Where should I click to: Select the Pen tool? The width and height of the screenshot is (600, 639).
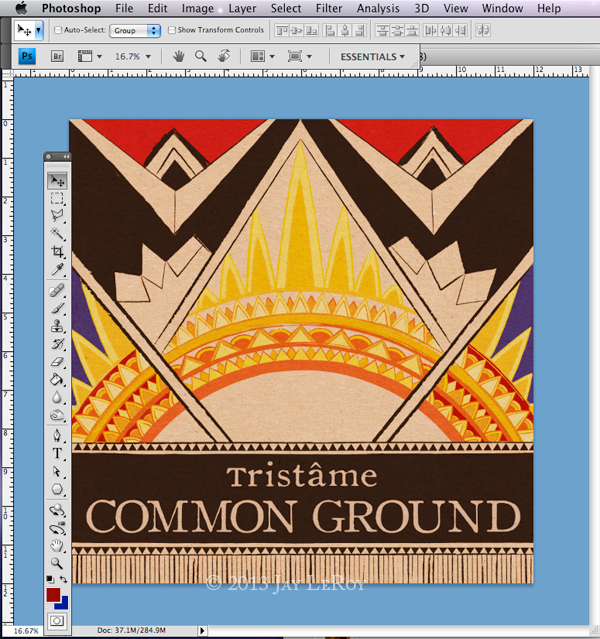(x=57, y=436)
